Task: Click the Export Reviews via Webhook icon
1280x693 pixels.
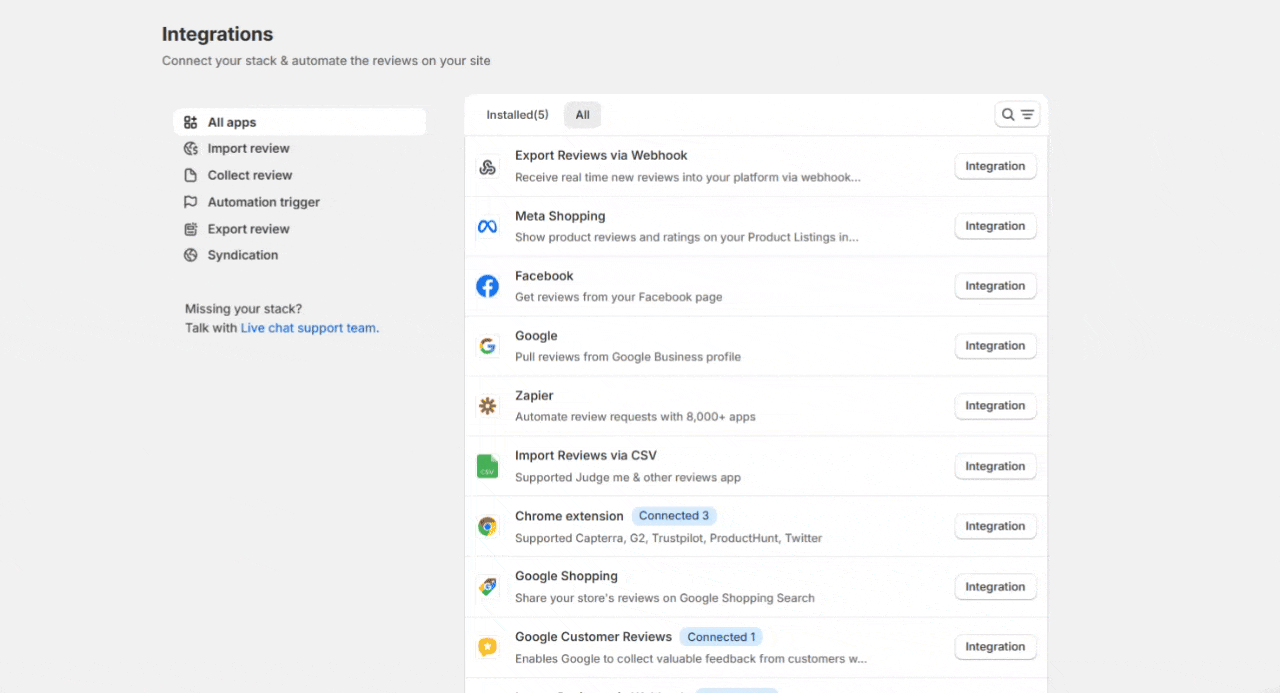Action: coord(487,167)
